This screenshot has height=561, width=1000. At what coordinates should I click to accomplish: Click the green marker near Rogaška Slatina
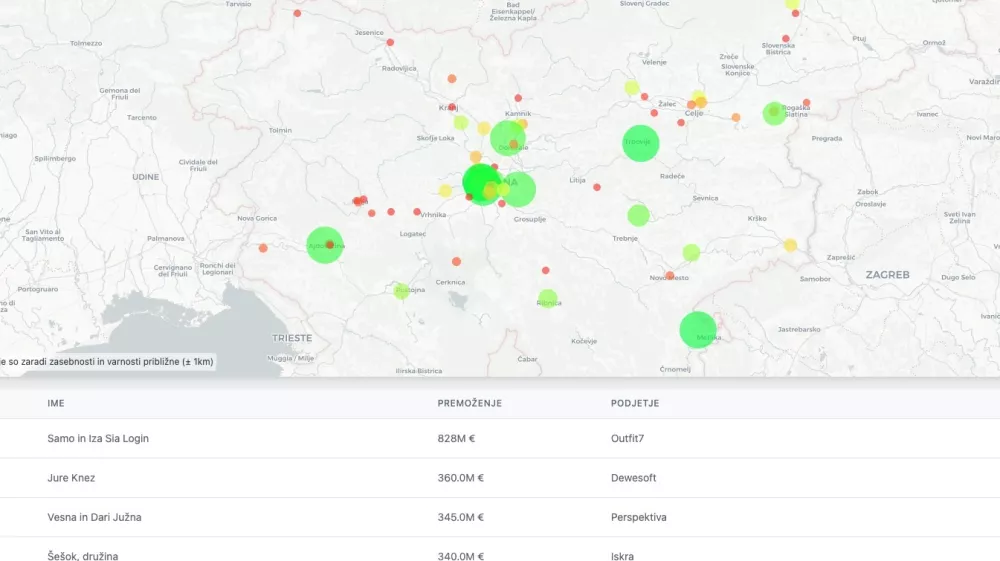774,113
